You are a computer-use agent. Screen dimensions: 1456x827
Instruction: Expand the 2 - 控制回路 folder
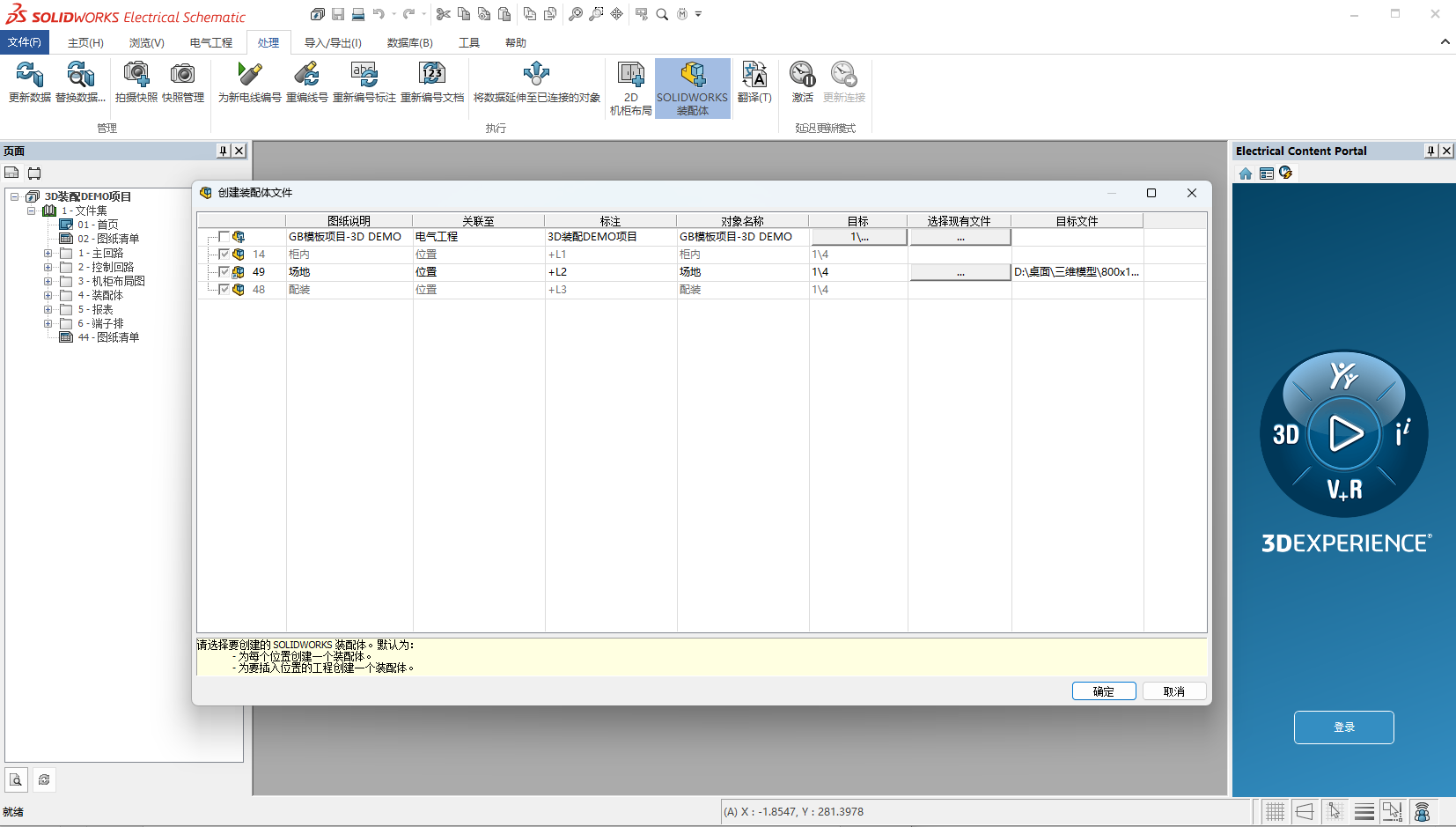pos(48,267)
